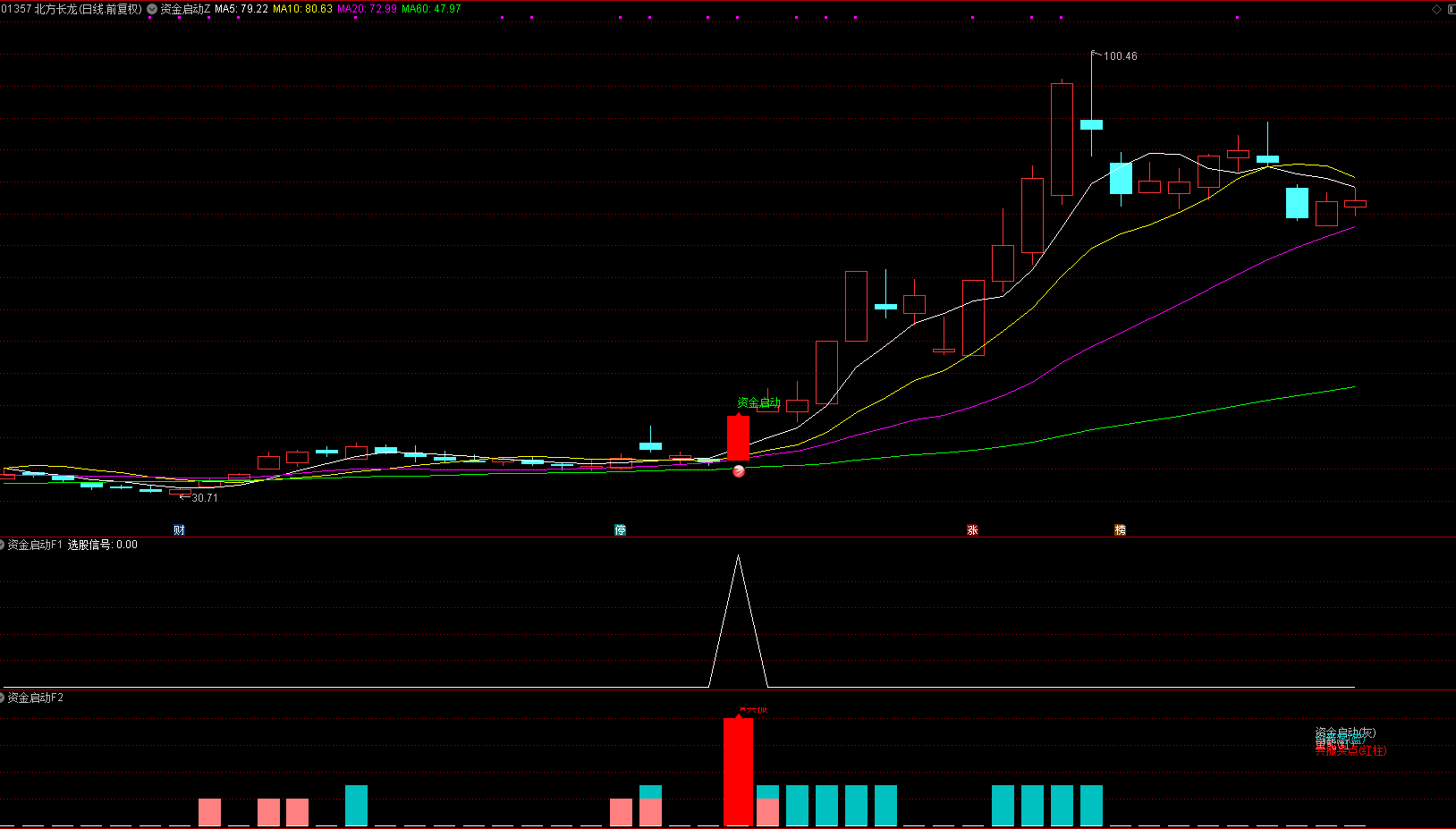The height and width of the screenshot is (829, 1456).
Task: Click the 资金启动F1 indicator name
Action: click(36, 545)
